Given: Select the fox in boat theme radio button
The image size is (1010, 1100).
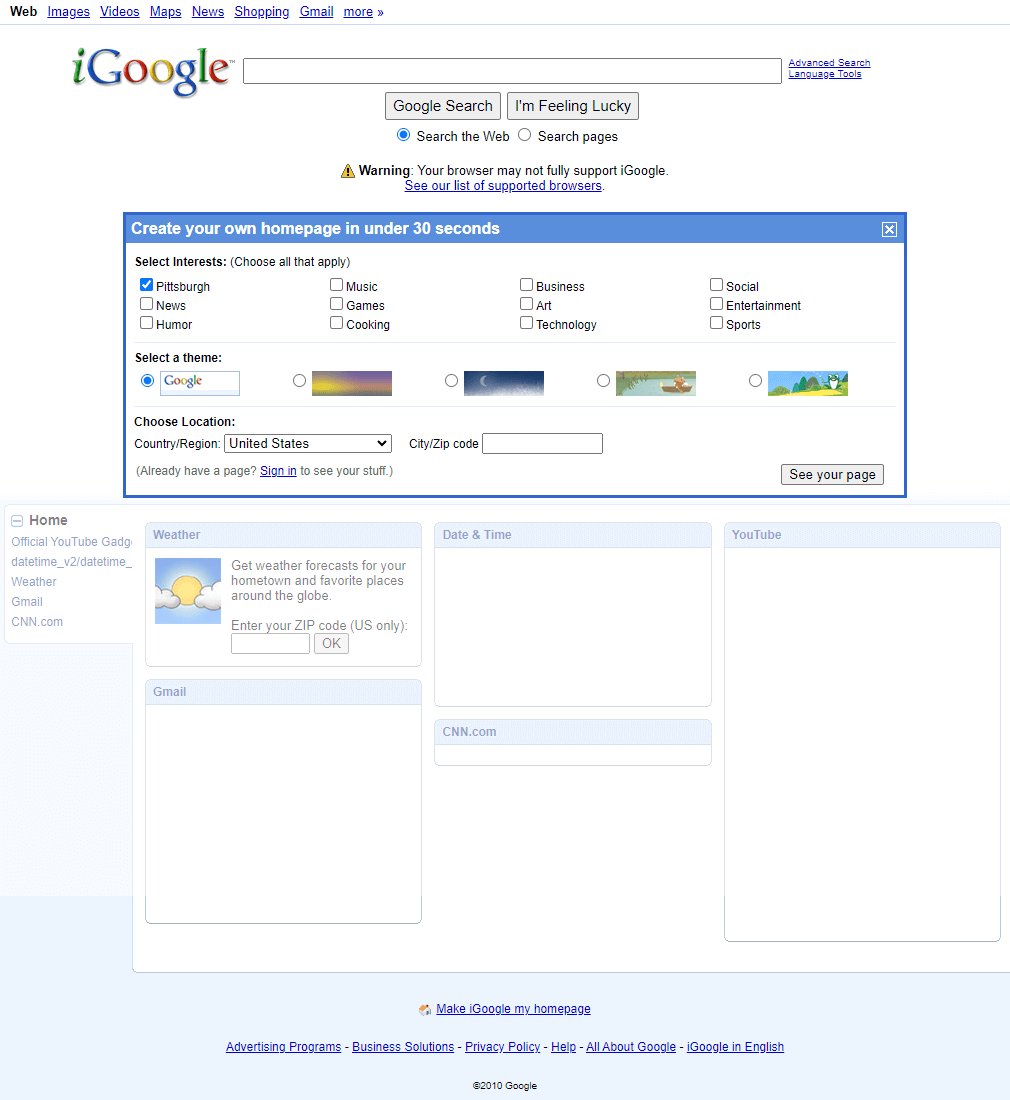Looking at the screenshot, I should coord(603,380).
